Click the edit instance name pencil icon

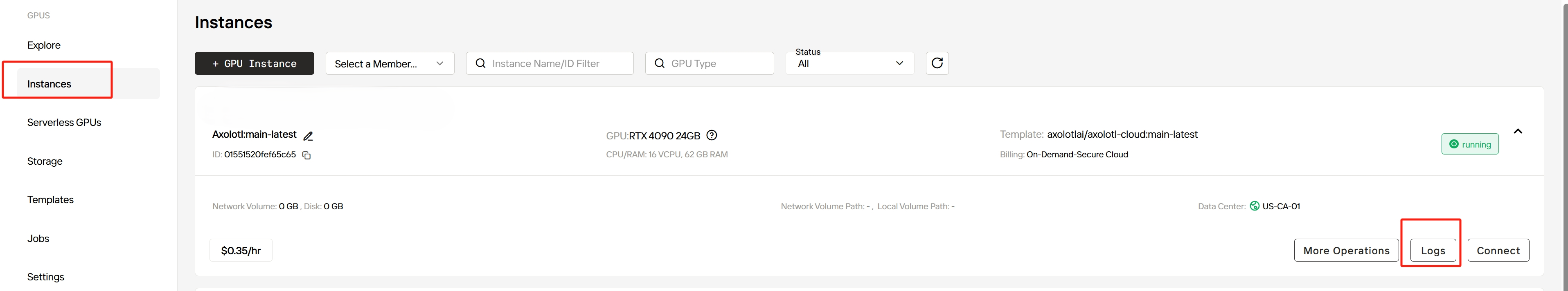[x=308, y=136]
